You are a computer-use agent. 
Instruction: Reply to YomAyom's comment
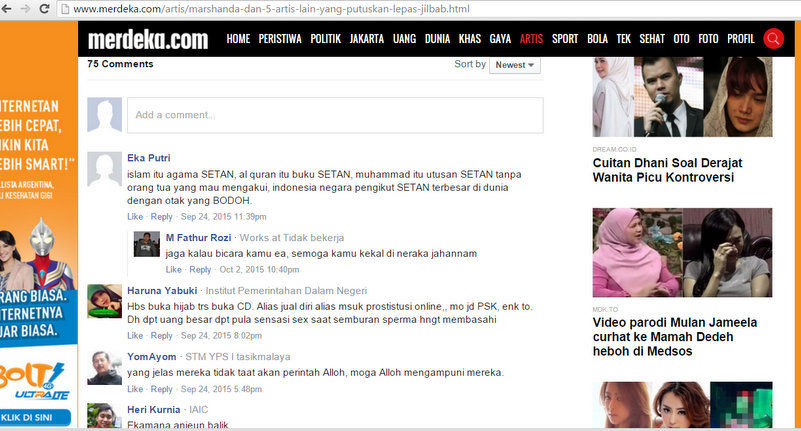tap(161, 389)
